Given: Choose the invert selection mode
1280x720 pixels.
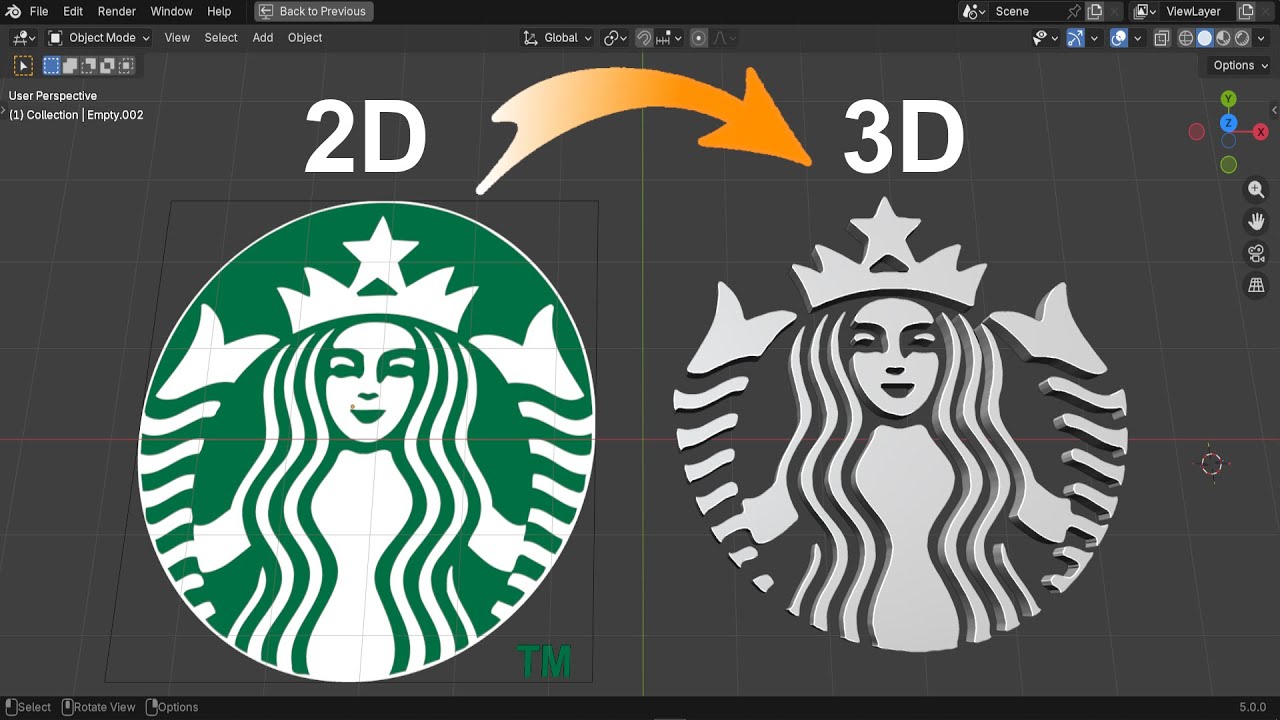Looking at the screenshot, I should click(108, 66).
